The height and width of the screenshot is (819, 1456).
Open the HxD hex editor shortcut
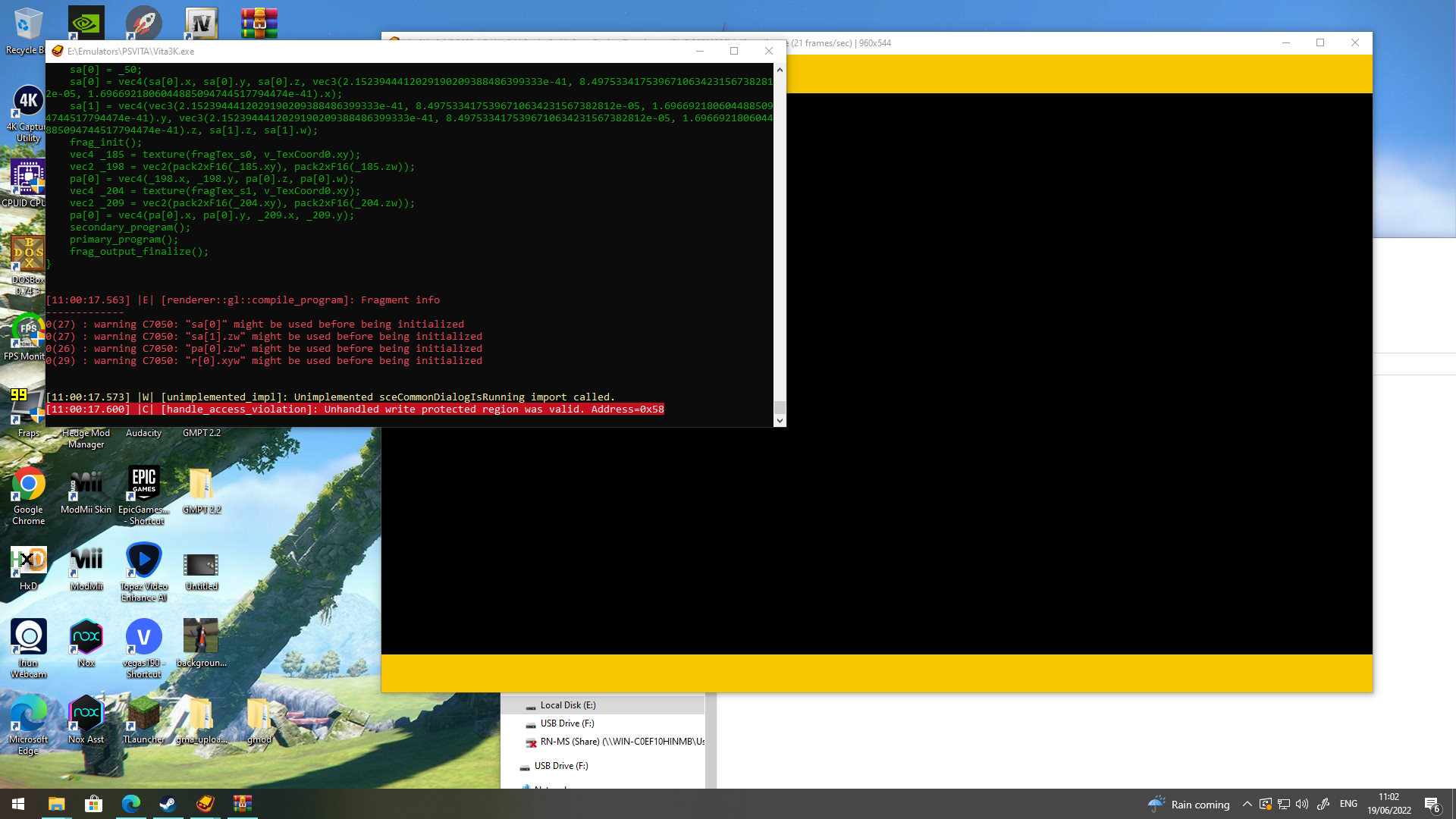tap(28, 562)
